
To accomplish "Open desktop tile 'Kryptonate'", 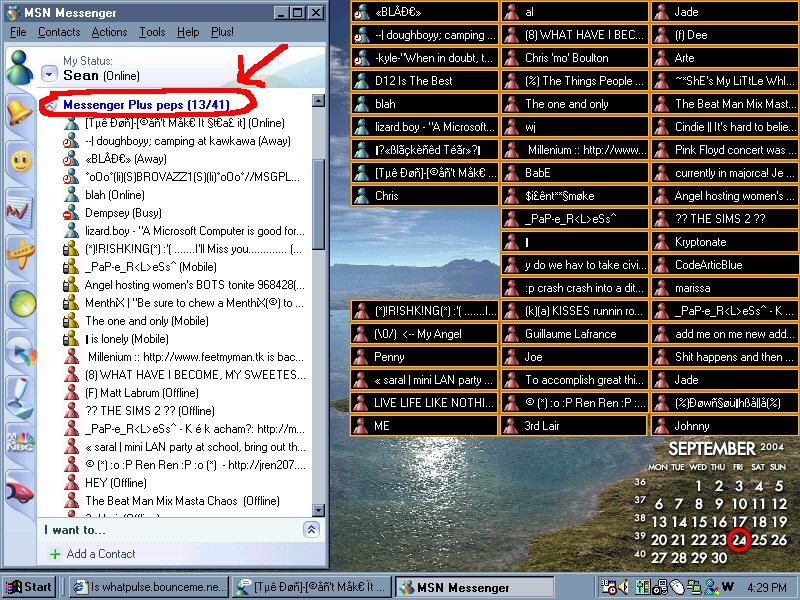I will tap(725, 242).
